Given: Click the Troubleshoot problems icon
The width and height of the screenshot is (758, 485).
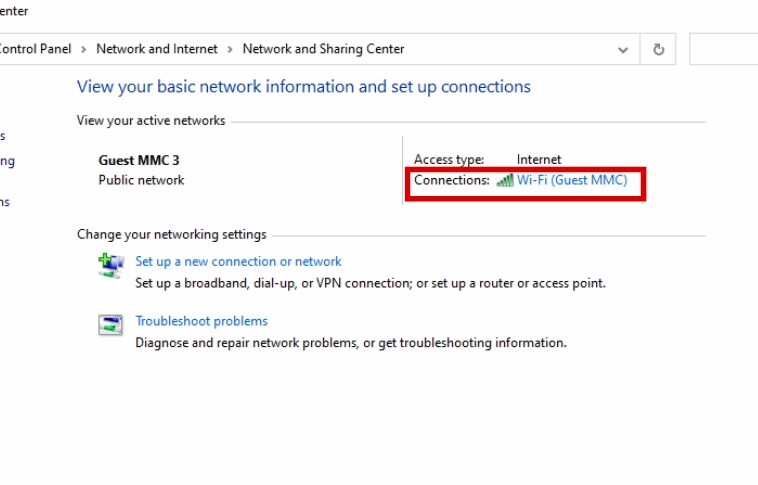Looking at the screenshot, I should coord(111,325).
